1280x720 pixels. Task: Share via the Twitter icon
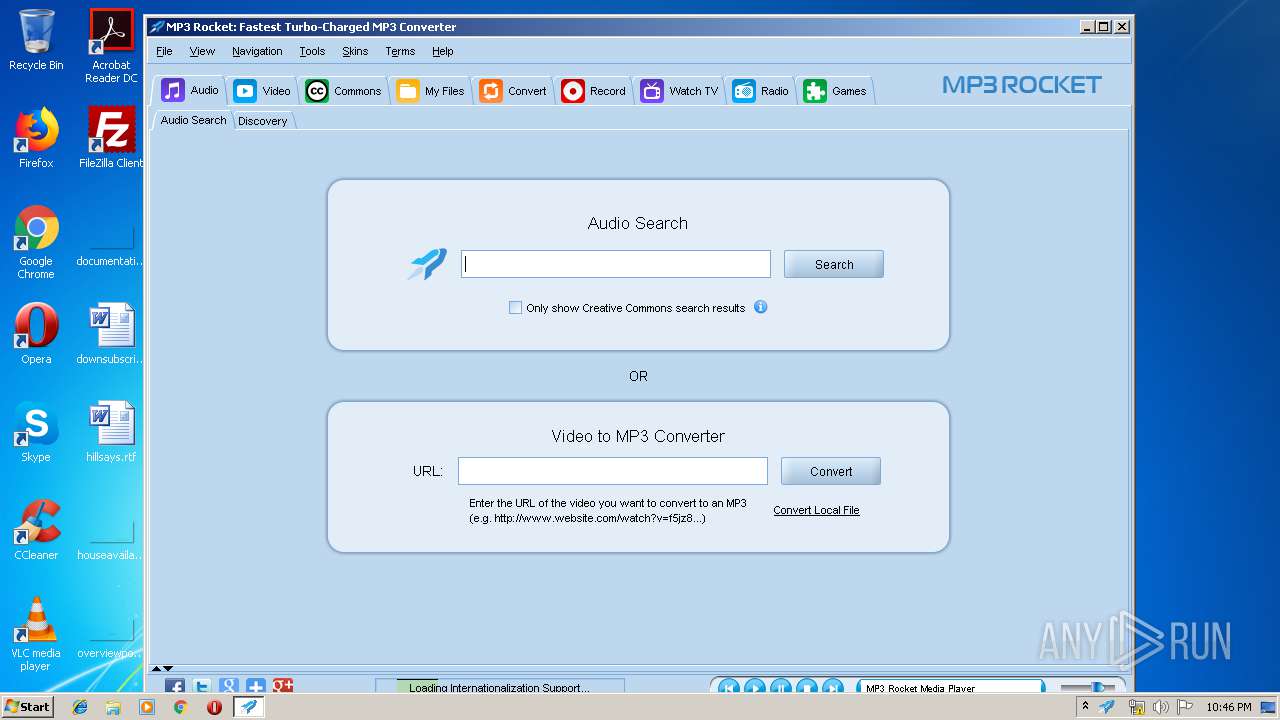click(202, 686)
